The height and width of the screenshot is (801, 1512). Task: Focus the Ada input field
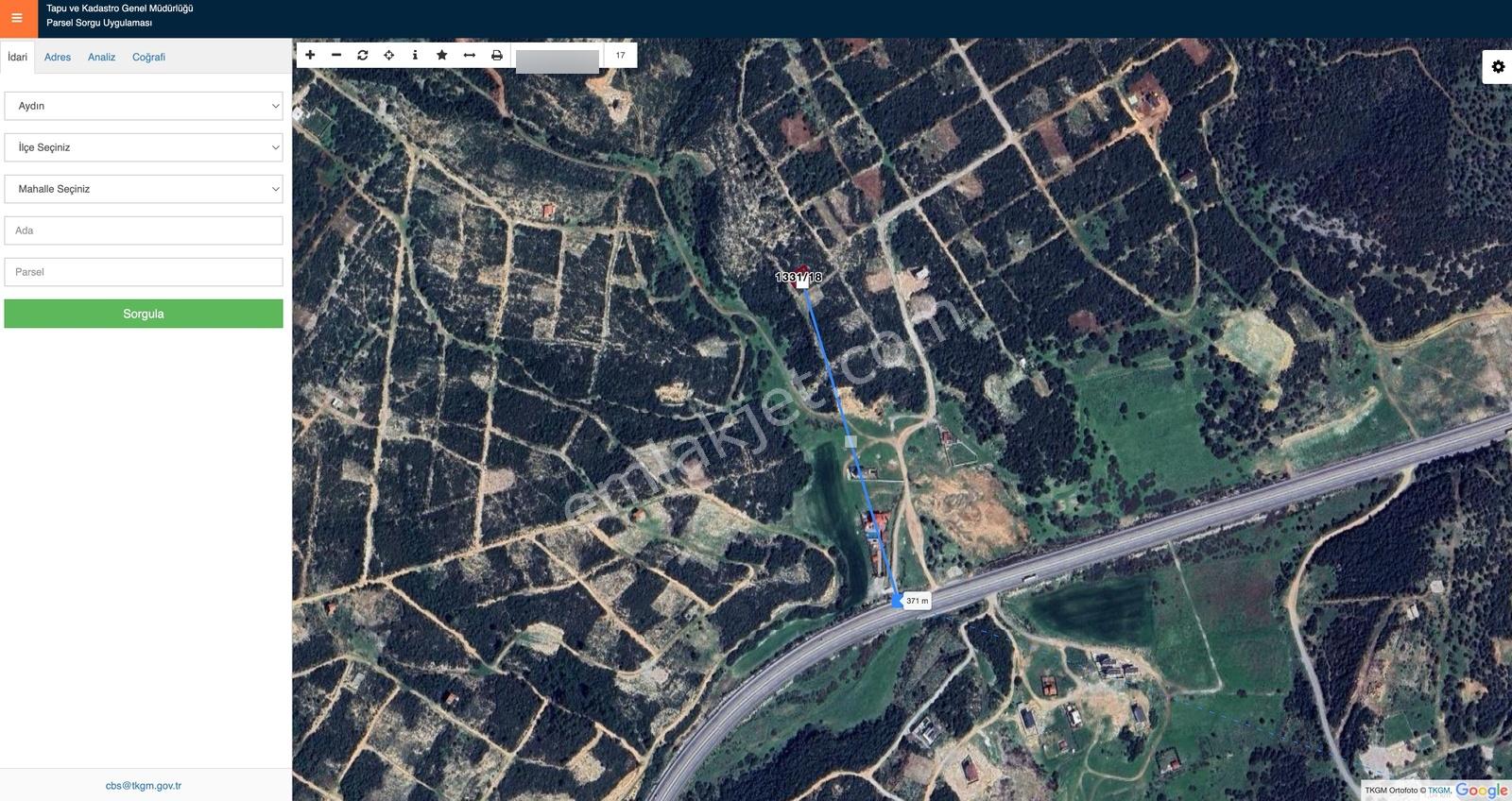click(x=144, y=230)
